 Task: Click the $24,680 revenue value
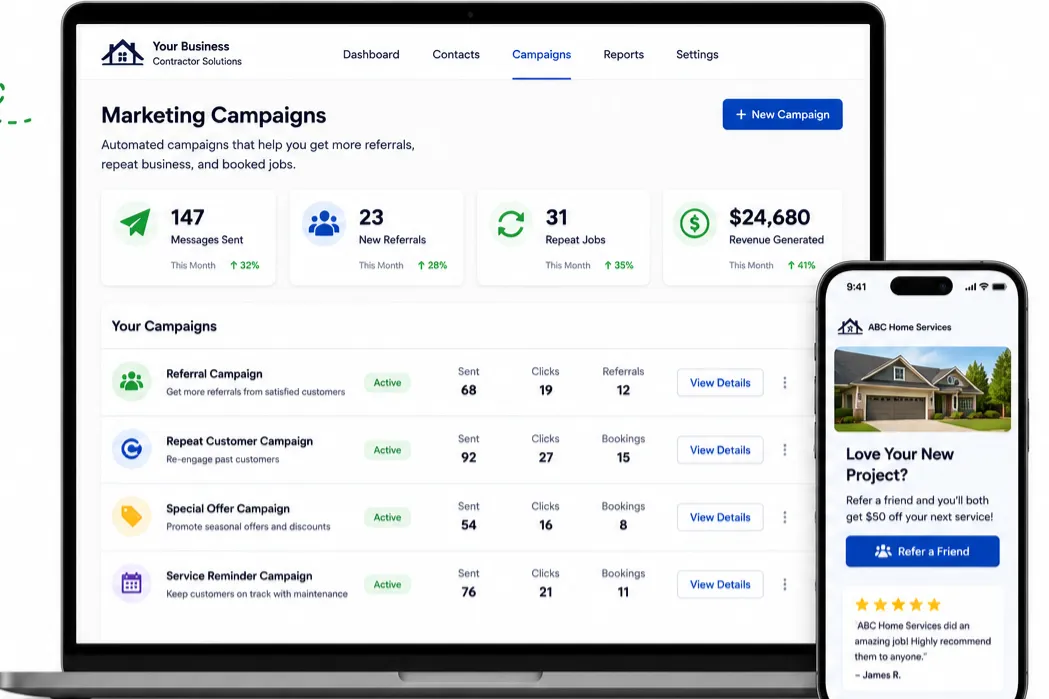(769, 217)
